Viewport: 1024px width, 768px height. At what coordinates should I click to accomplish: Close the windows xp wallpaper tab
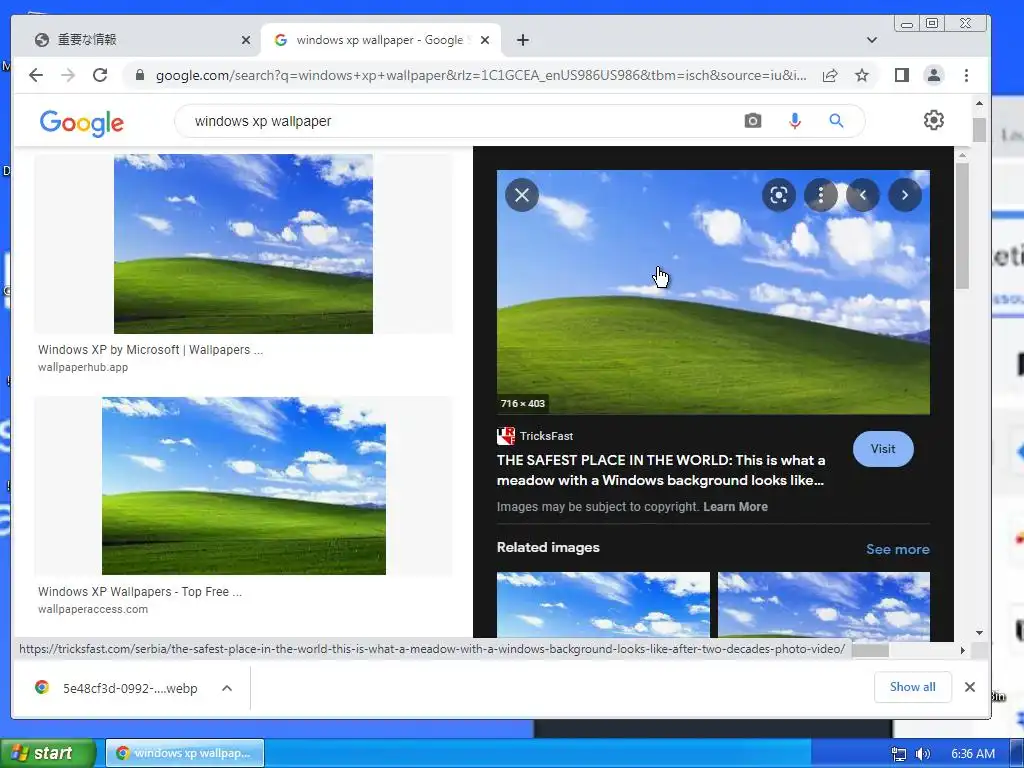(485, 40)
